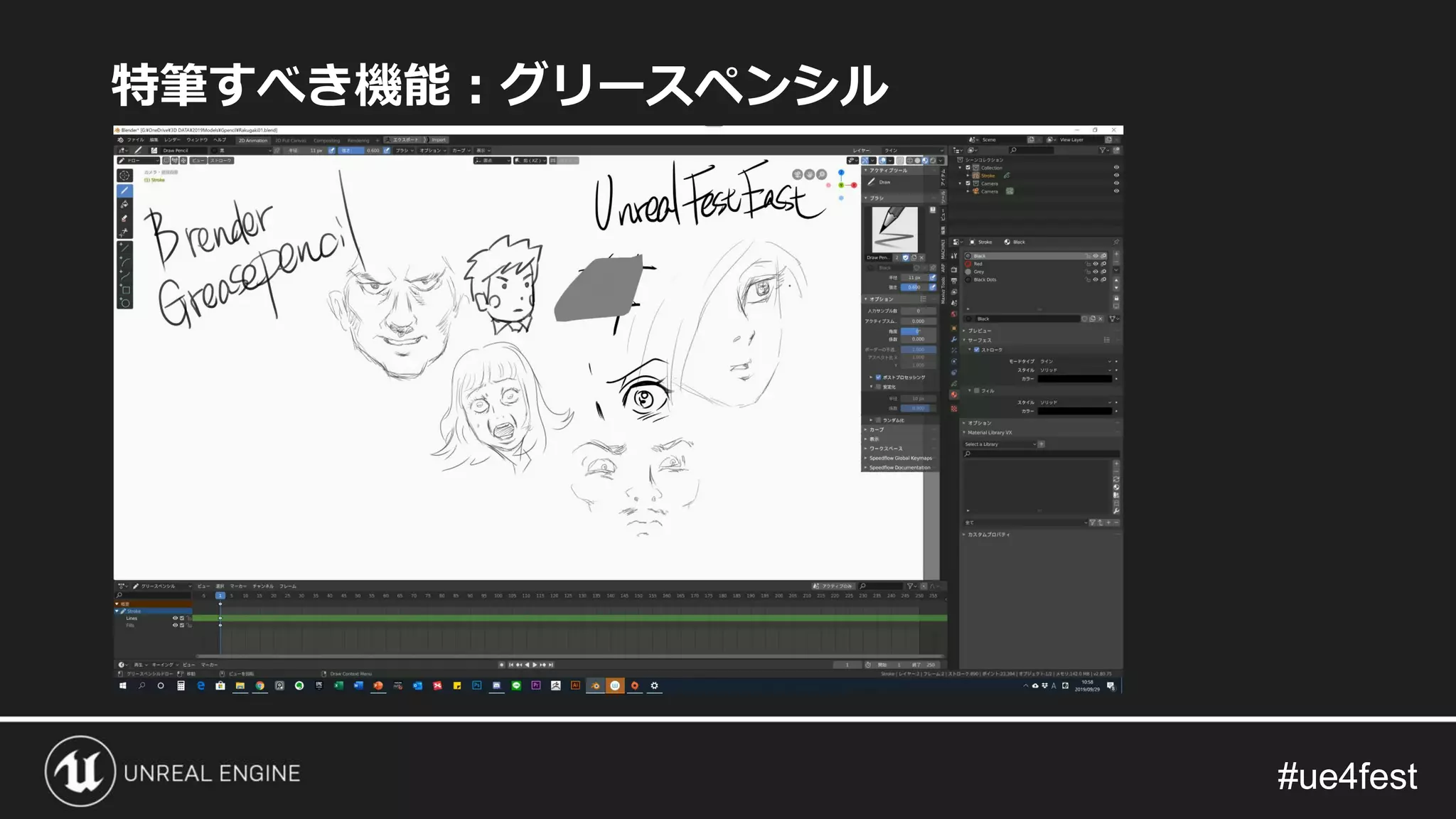The width and height of the screenshot is (1456, 819).
Task: Jump to the timeline end frame
Action: pos(551,665)
